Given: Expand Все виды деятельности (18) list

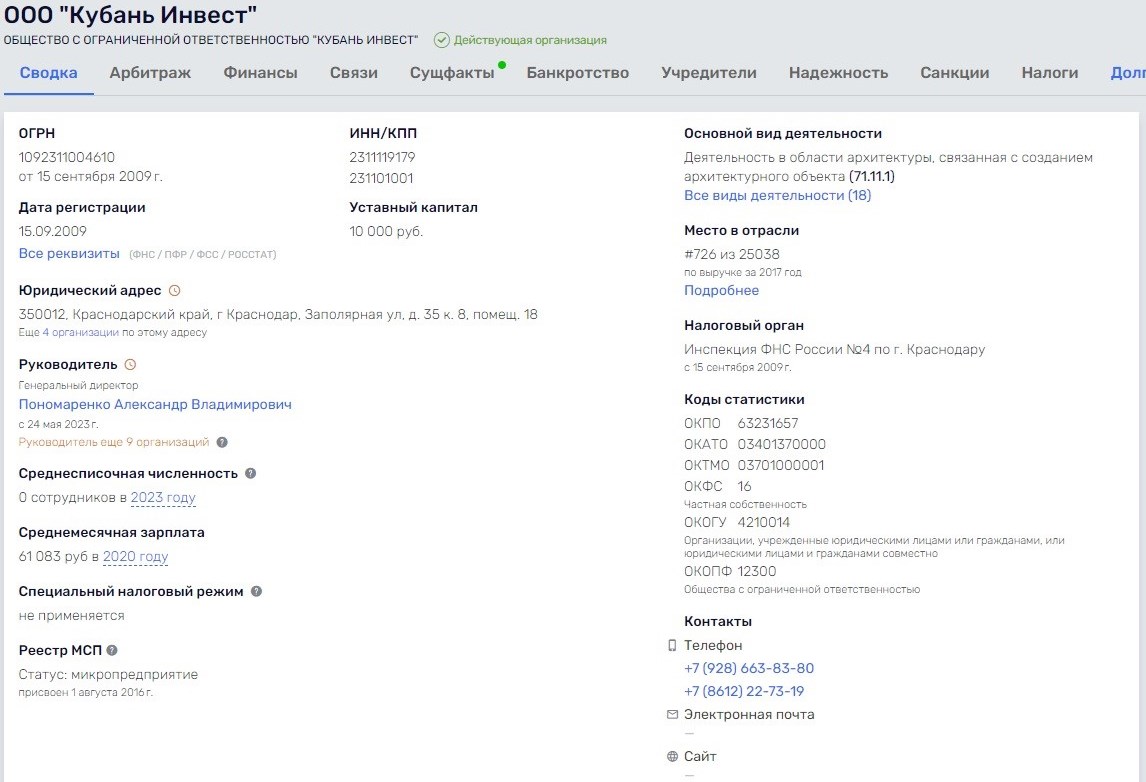Looking at the screenshot, I should 777,196.
